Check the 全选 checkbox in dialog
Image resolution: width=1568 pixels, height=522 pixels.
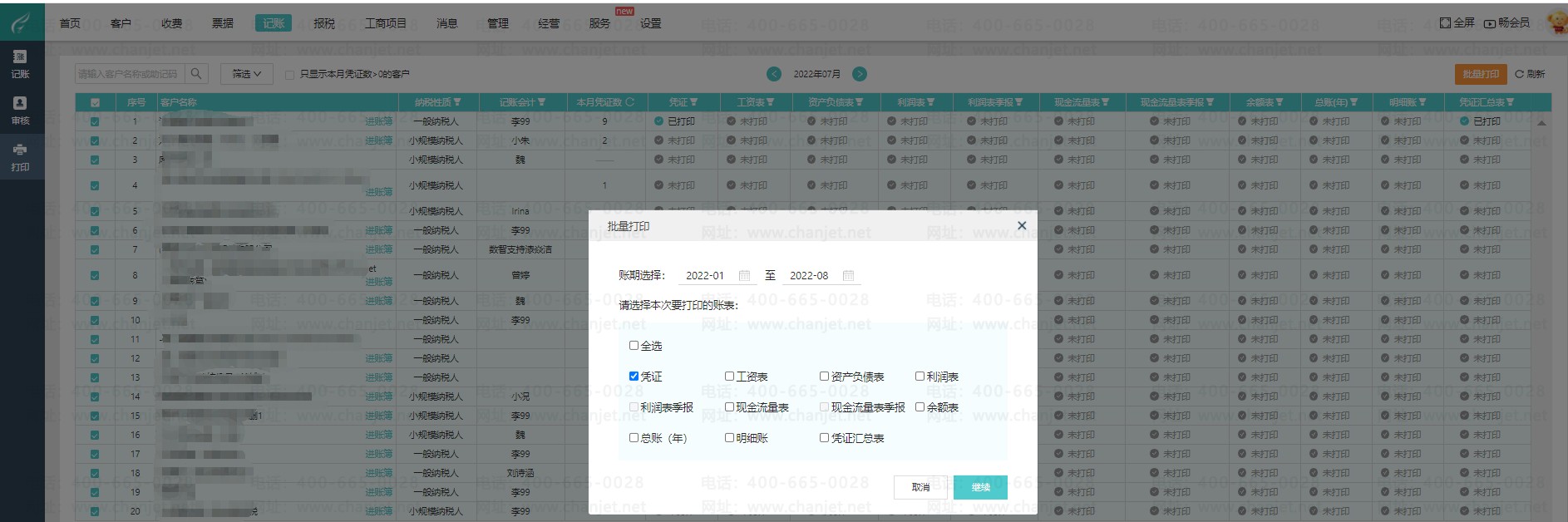(634, 346)
